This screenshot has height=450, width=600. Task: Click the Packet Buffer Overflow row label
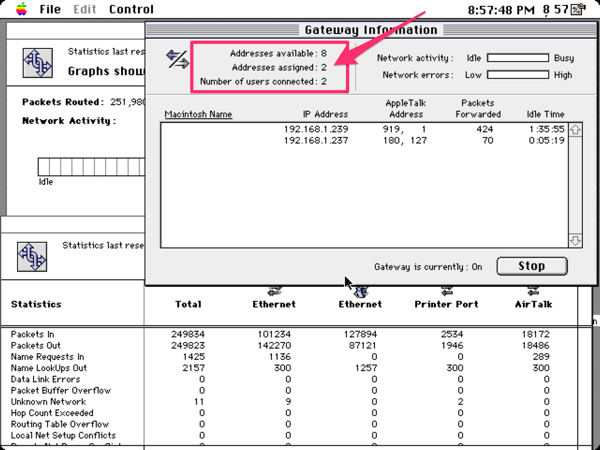pos(61,391)
